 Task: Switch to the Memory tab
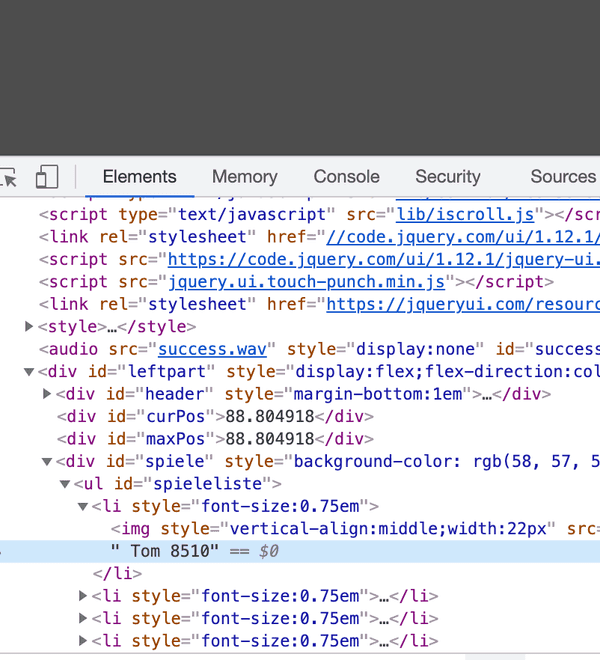pyautogui.click(x=244, y=177)
